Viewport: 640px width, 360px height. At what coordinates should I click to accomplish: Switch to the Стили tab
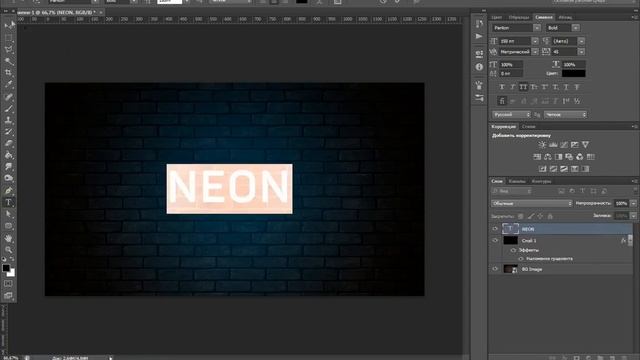[529, 127]
